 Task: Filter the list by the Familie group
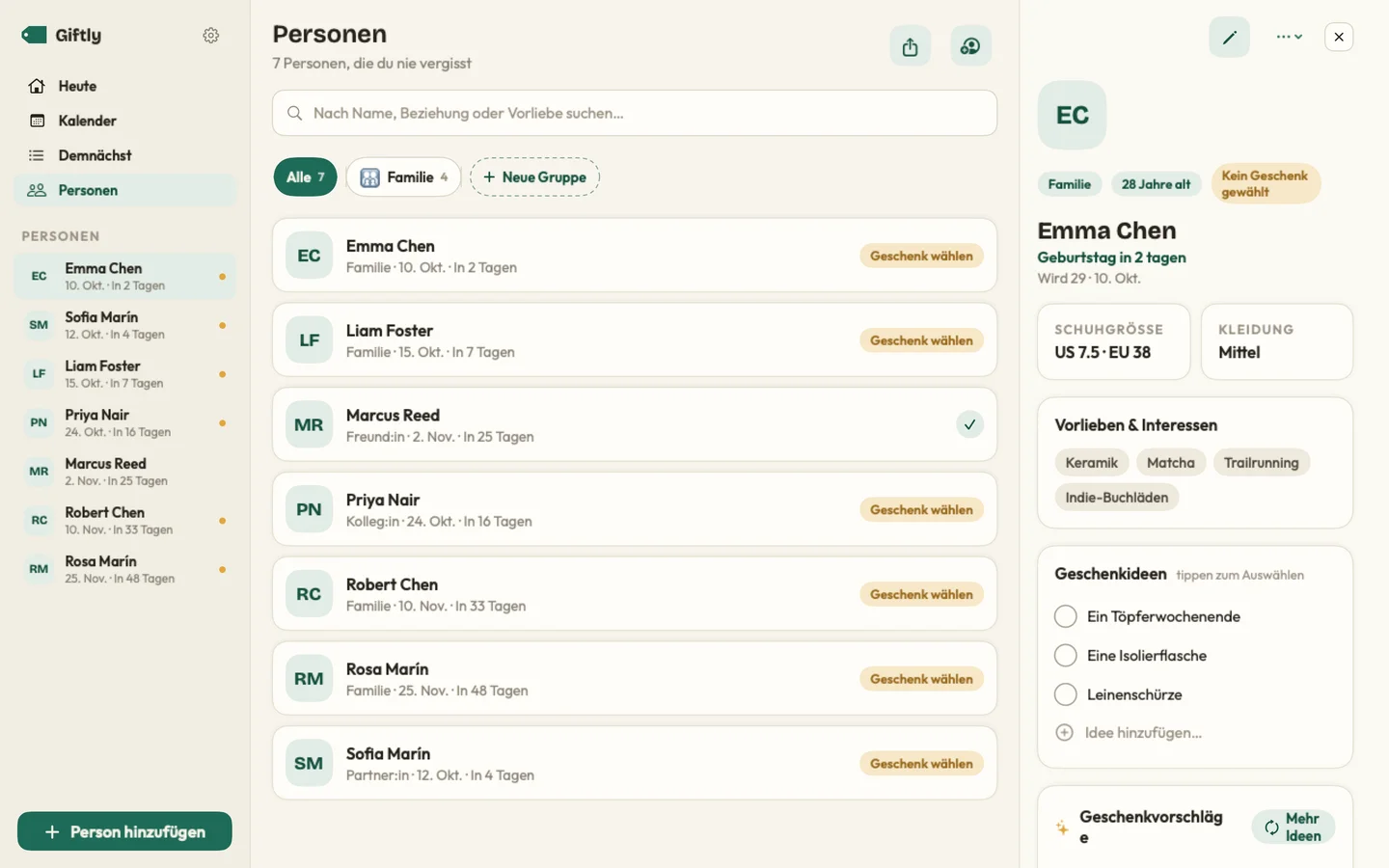pos(403,177)
